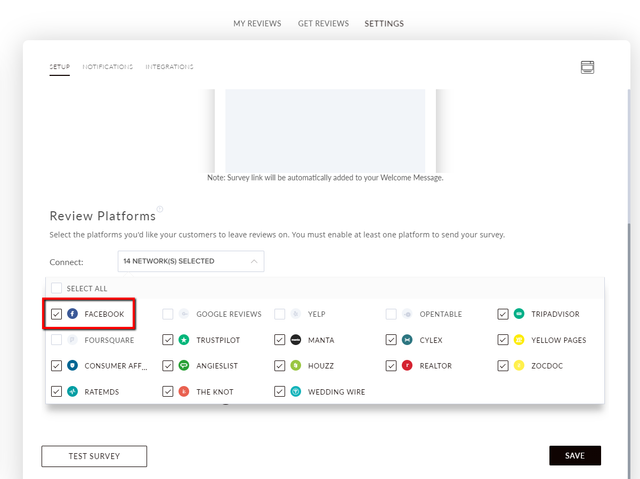Click the chevron arrow in Connect dropdown
The width and height of the screenshot is (640, 479).
(x=254, y=261)
